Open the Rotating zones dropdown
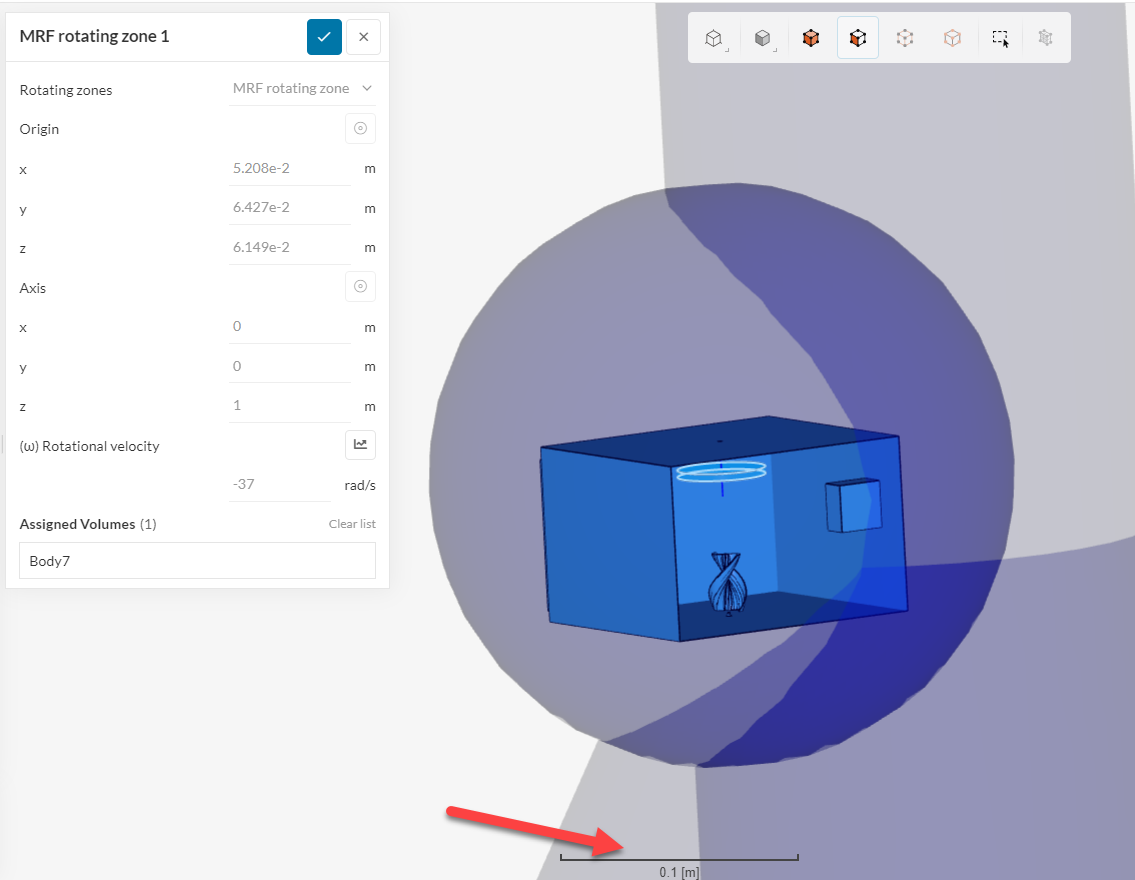Viewport: 1135px width, 880px height. [x=302, y=88]
